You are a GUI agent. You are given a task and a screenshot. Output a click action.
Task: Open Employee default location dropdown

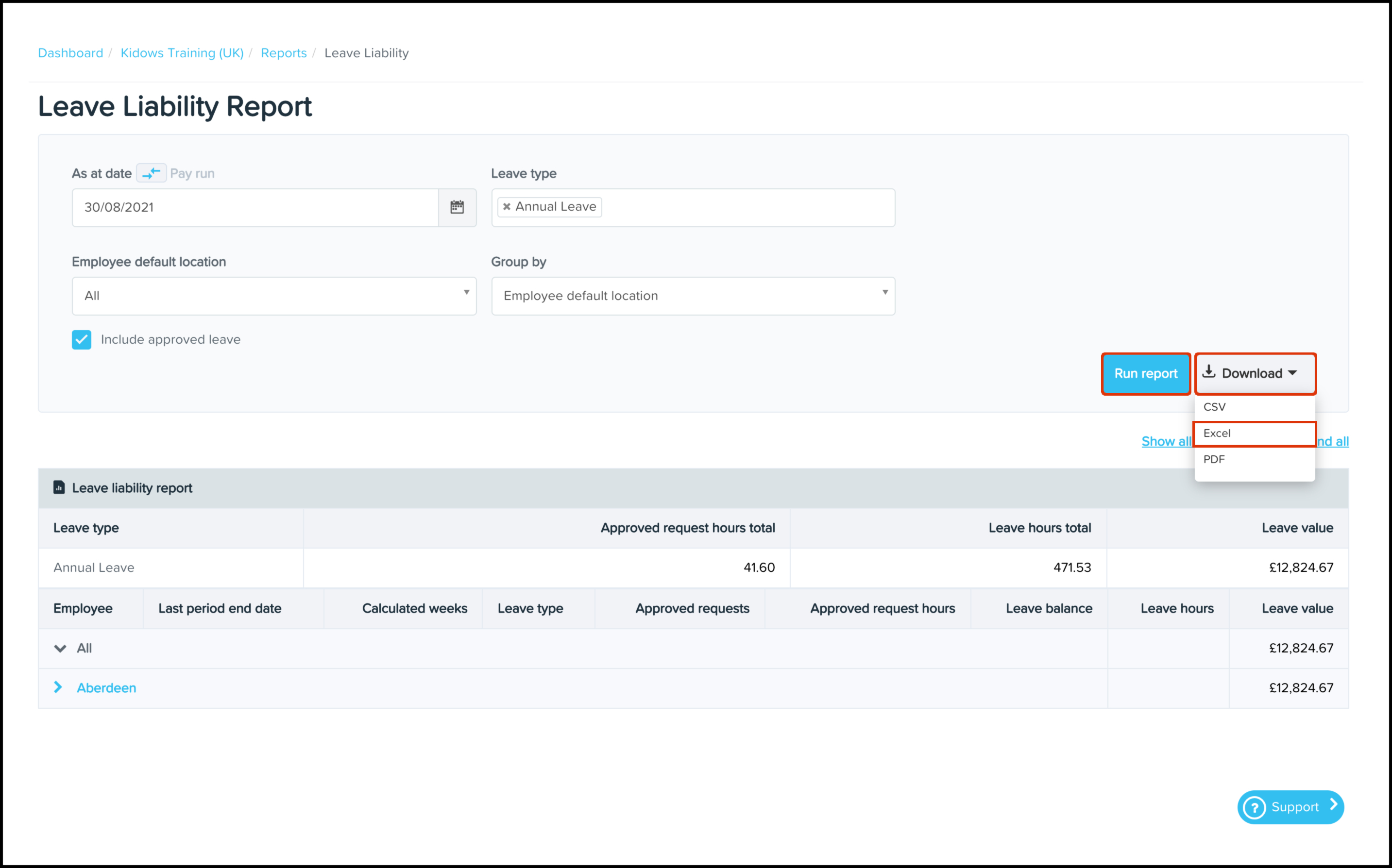pos(274,296)
